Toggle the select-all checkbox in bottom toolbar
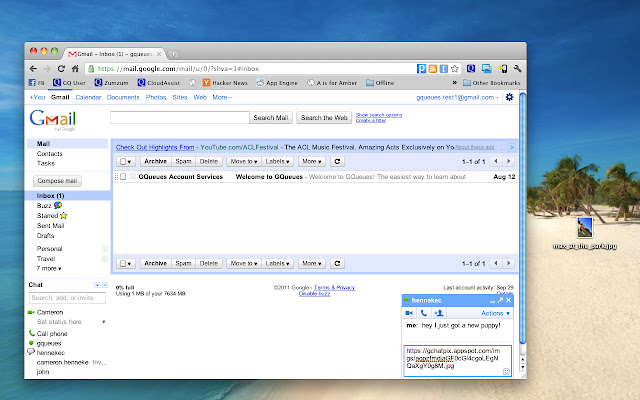This screenshot has height=400, width=640. pyautogui.click(x=124, y=263)
